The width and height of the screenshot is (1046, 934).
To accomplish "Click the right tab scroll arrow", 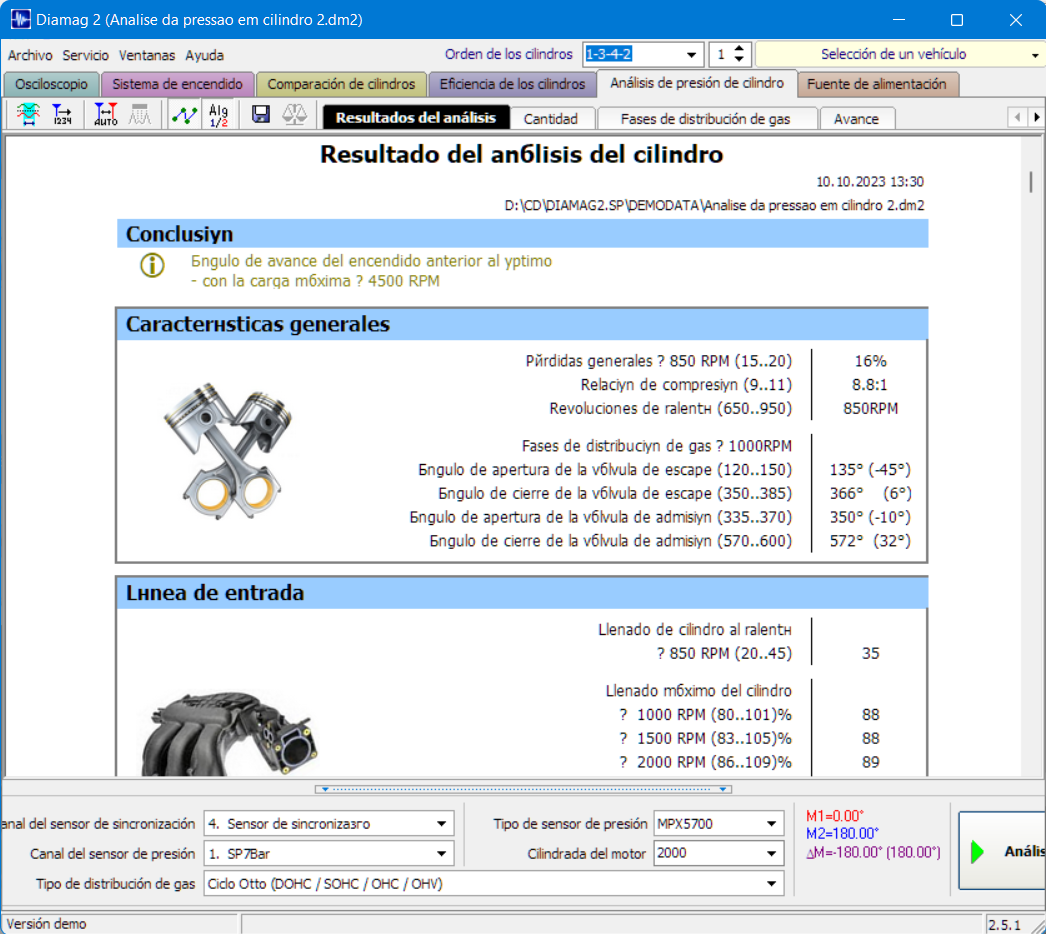I will (1036, 117).
